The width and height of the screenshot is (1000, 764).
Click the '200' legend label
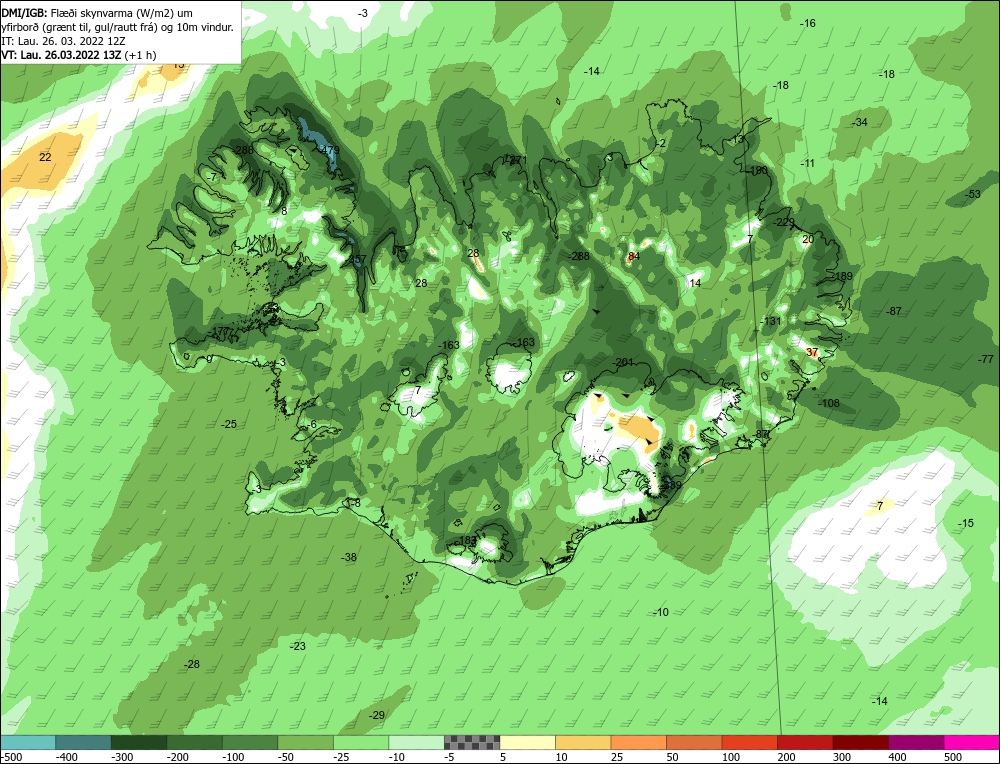click(786, 757)
